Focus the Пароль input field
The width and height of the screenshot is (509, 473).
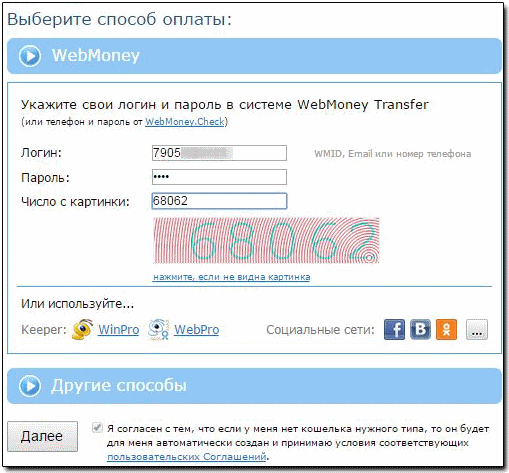(219, 177)
